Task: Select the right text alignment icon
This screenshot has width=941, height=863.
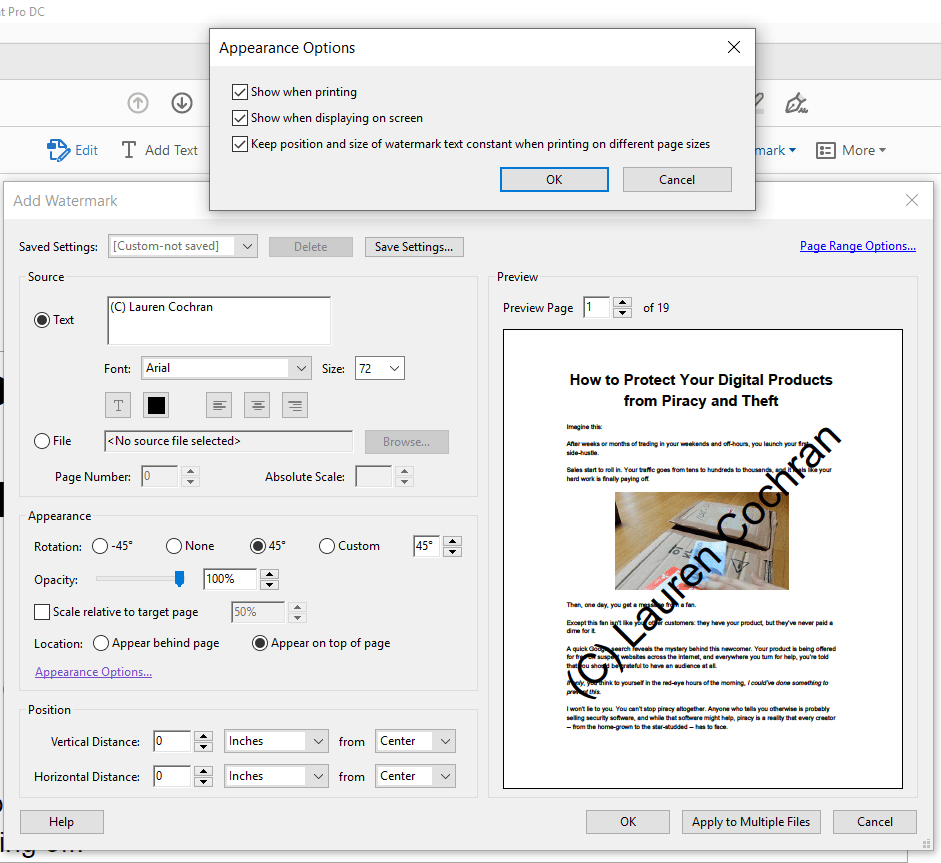Action: 294,405
